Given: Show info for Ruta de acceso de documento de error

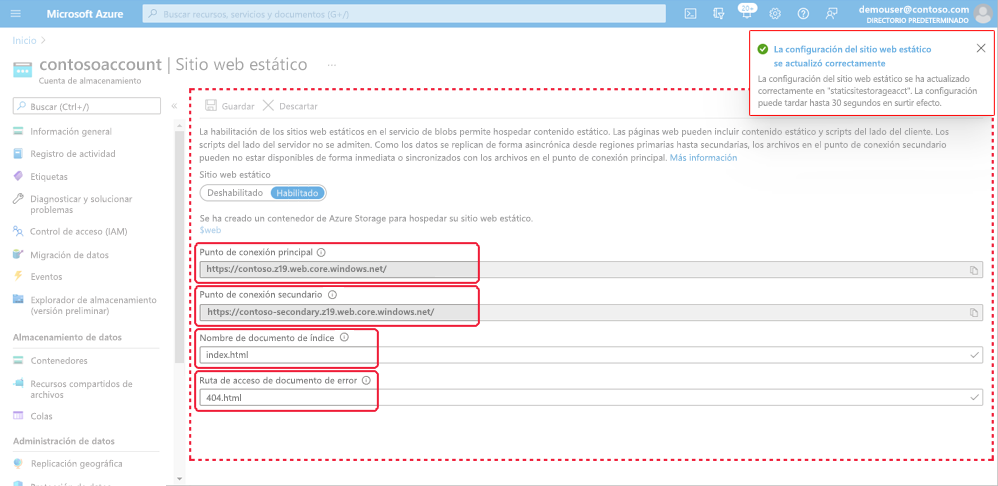Looking at the screenshot, I should pos(366,380).
